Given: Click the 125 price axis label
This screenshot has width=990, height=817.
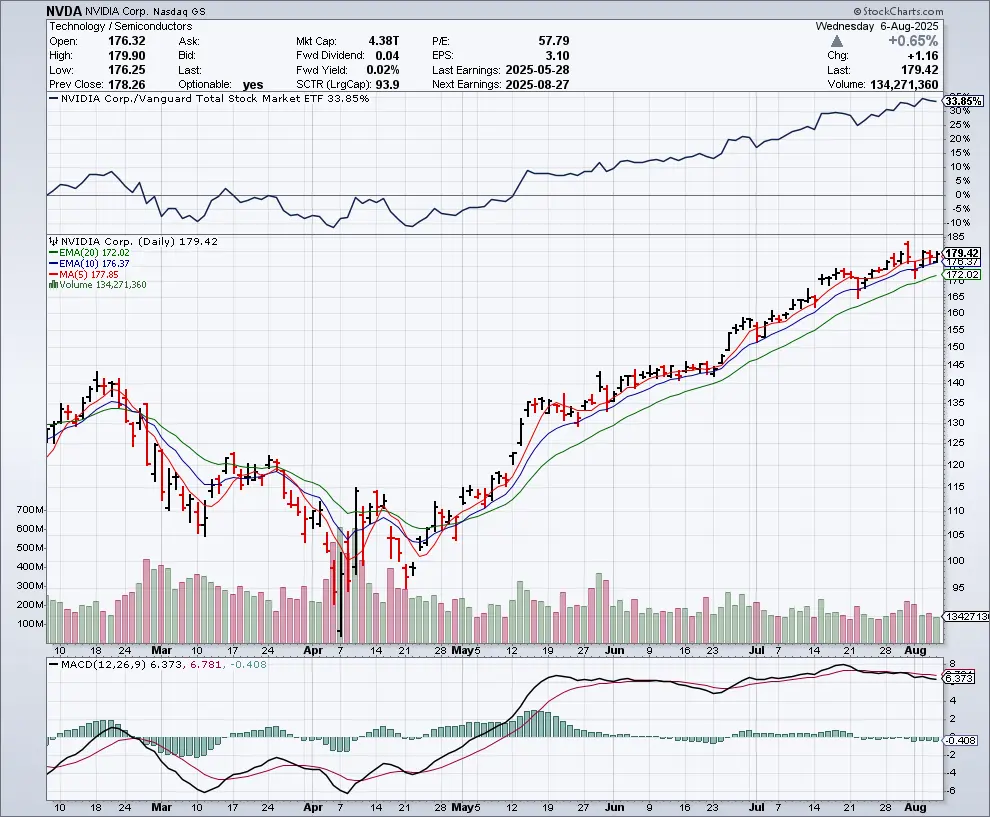Looking at the screenshot, I should click(957, 442).
